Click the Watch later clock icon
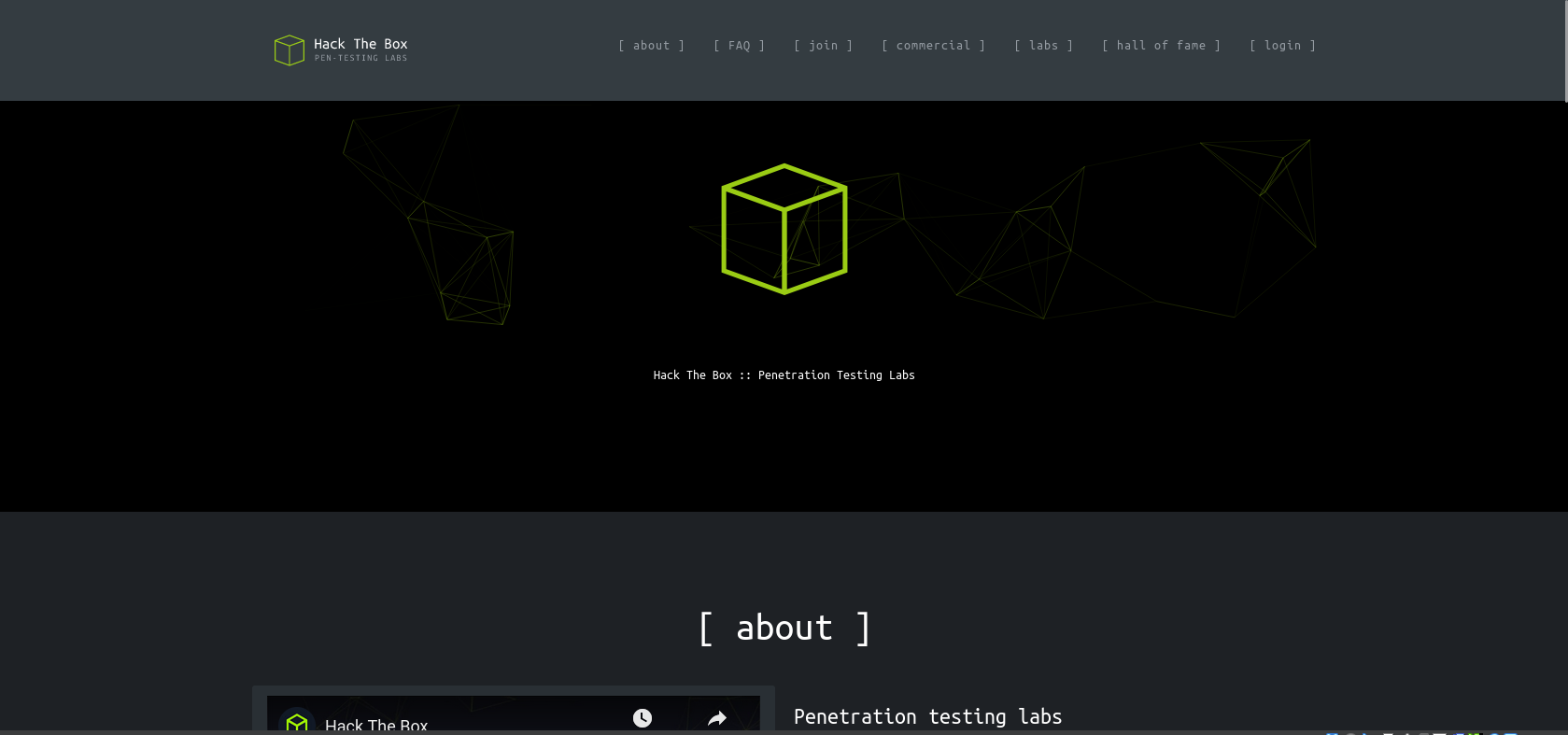The image size is (1568, 735). pos(643,717)
